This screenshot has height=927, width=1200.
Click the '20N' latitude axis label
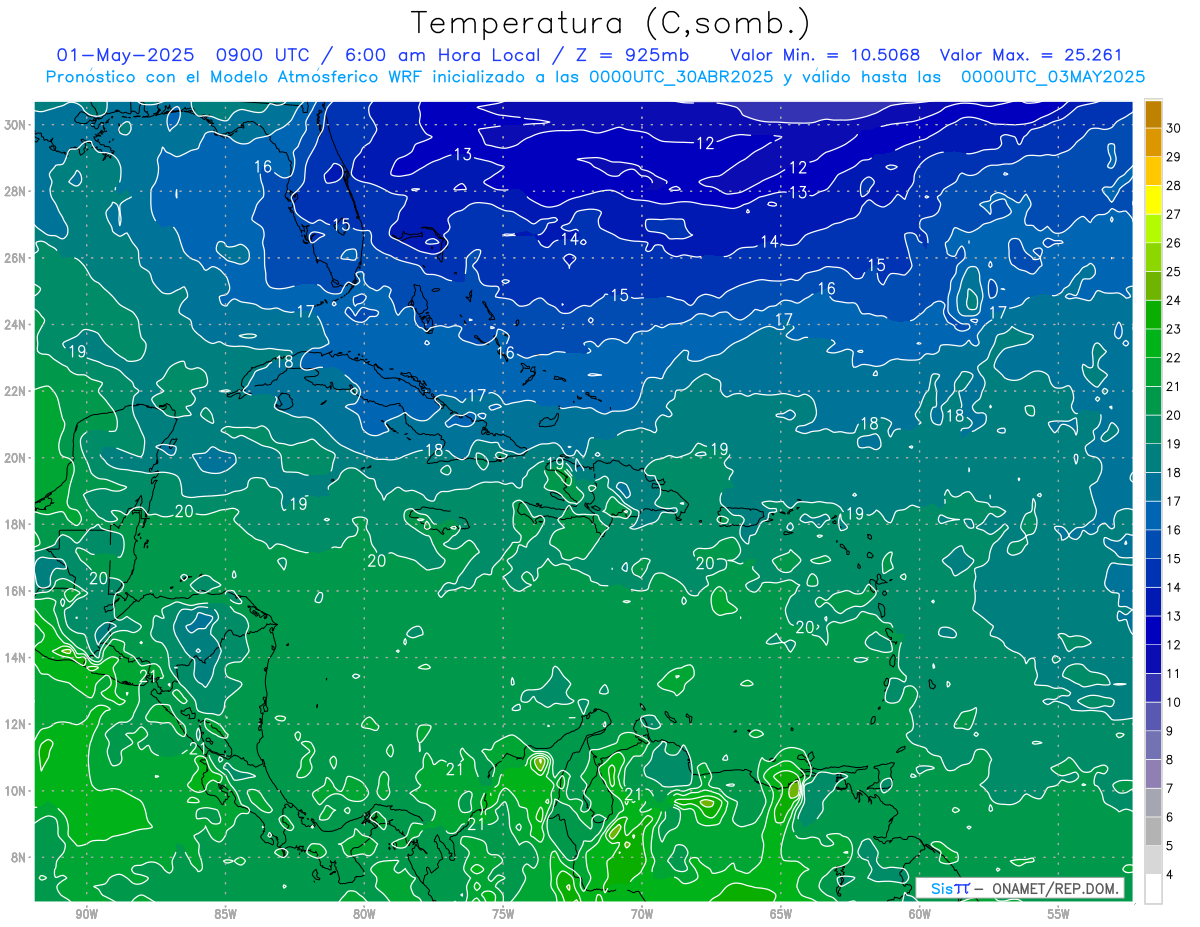(x=15, y=457)
